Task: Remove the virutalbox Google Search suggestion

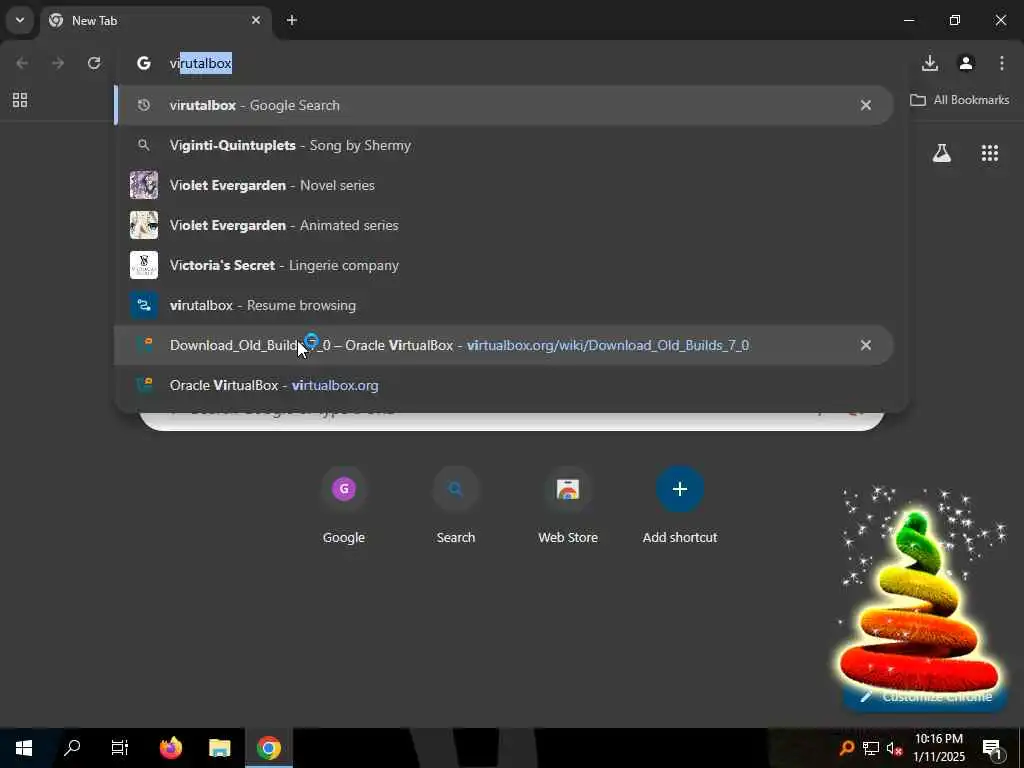Action: coord(866,105)
